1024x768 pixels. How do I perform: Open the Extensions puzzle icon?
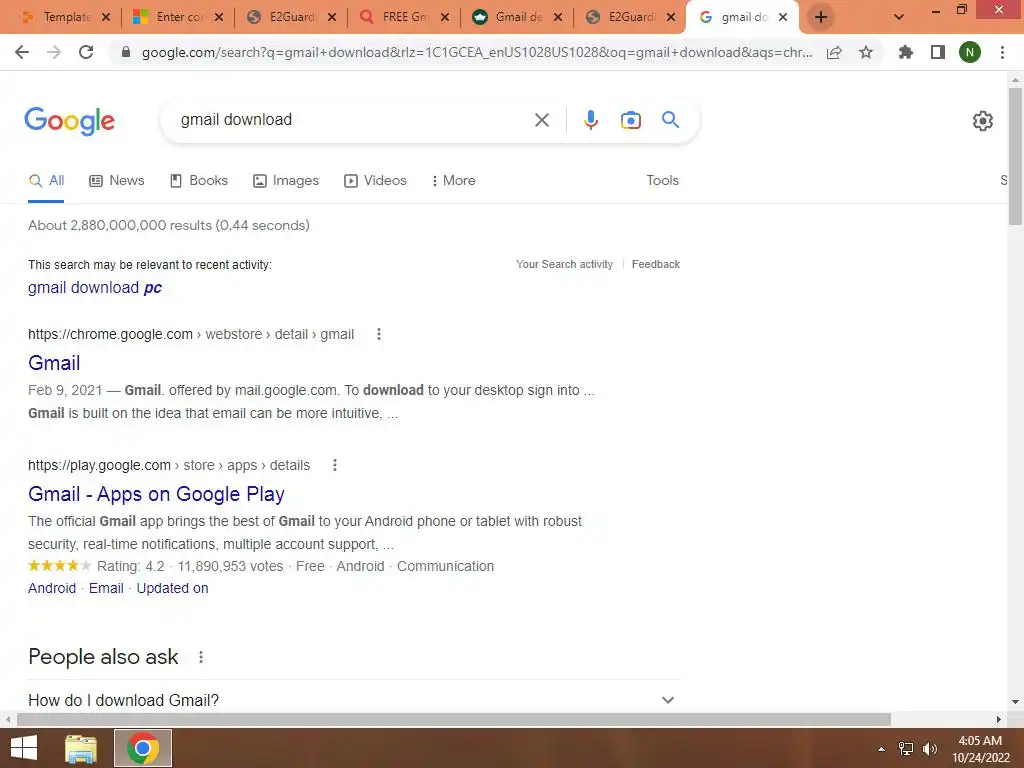pos(906,52)
